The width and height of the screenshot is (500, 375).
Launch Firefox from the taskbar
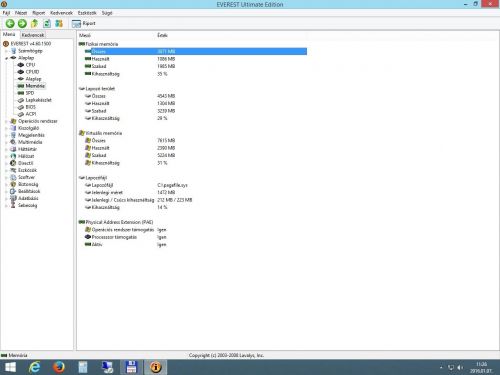tap(59, 367)
